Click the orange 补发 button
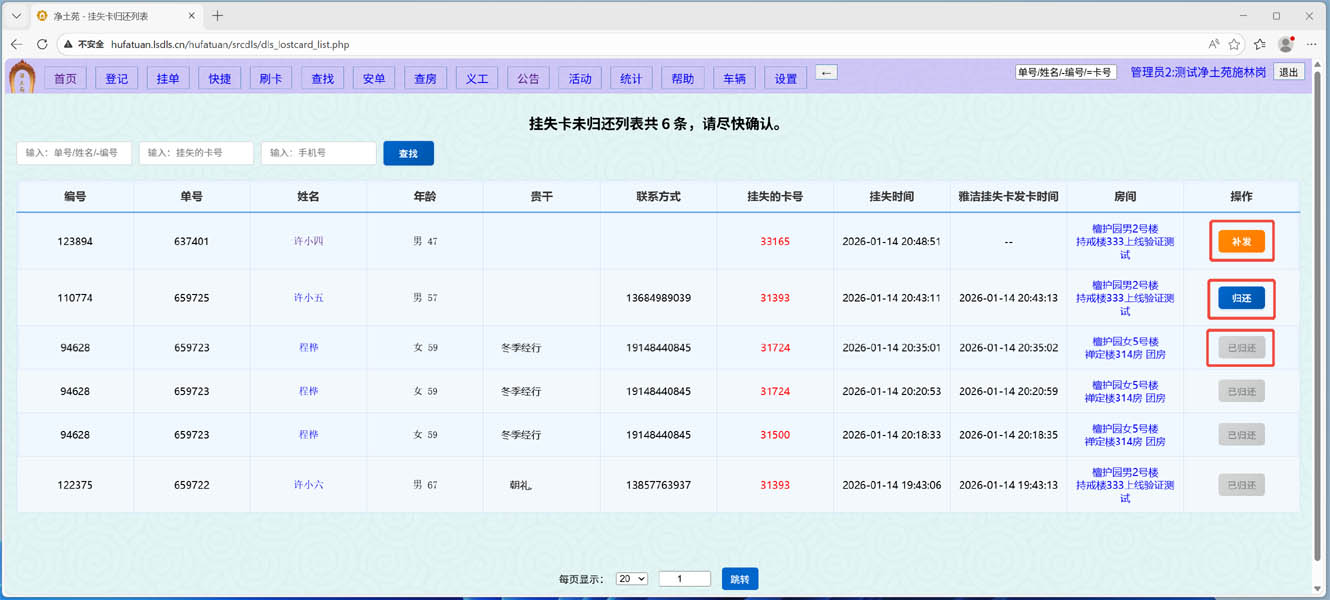Screen dimensions: 1330x600 coord(1241,242)
